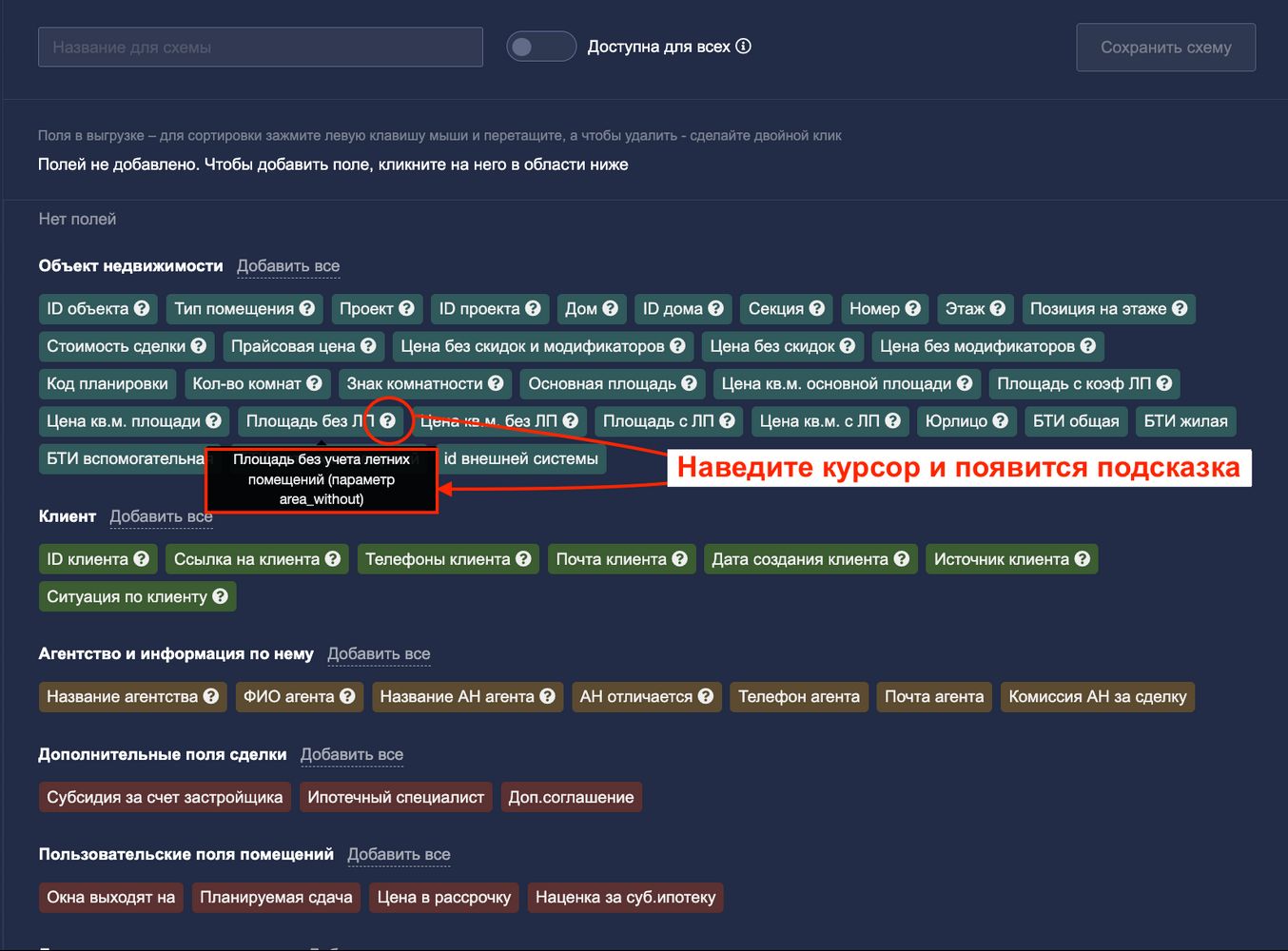Image resolution: width=1288 pixels, height=951 pixels.
Task: Toggle the "Доступна для всех" switch
Action: pos(541,47)
